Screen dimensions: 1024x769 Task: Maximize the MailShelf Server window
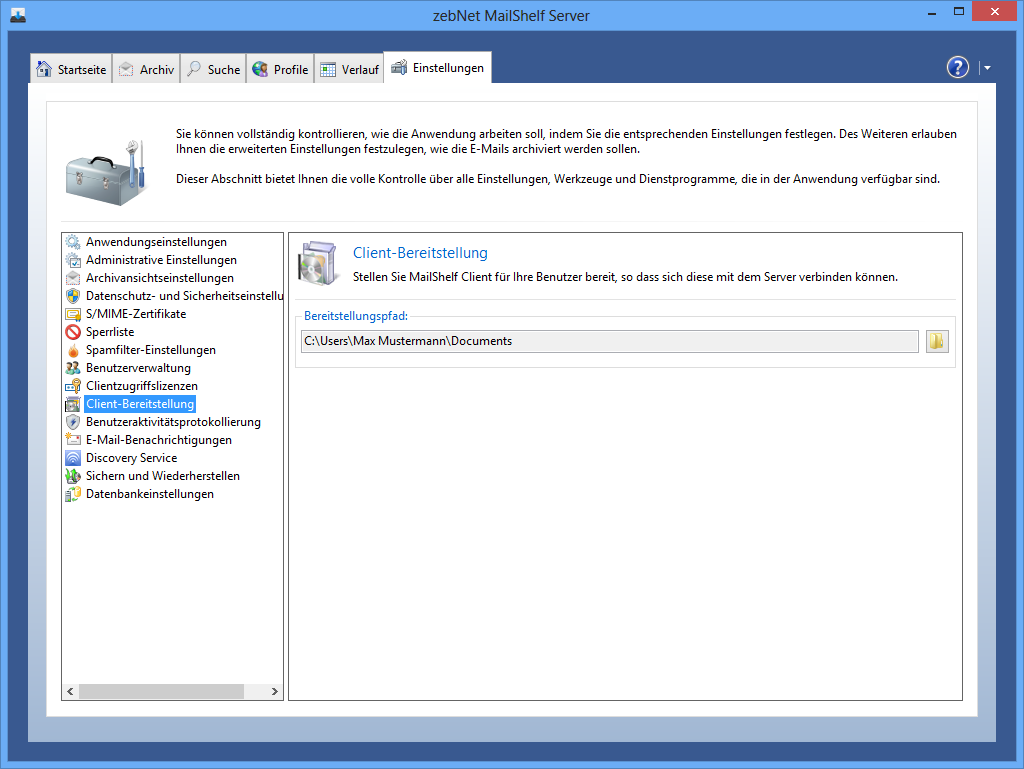point(959,12)
